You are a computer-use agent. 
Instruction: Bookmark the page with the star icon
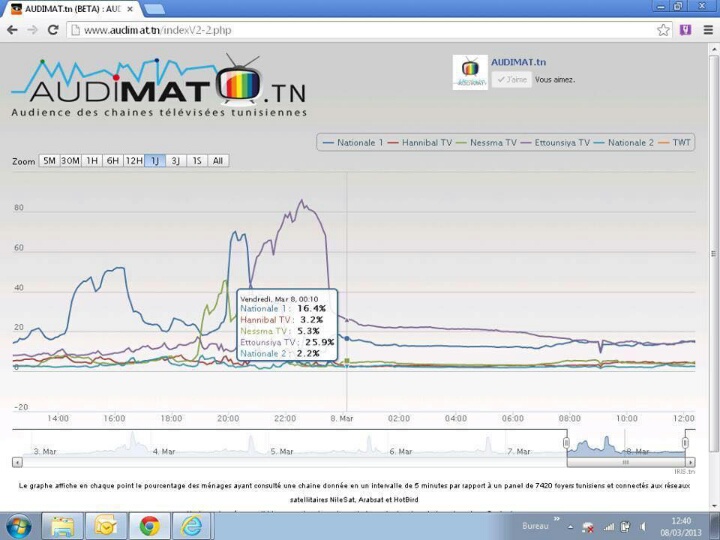tap(663, 30)
